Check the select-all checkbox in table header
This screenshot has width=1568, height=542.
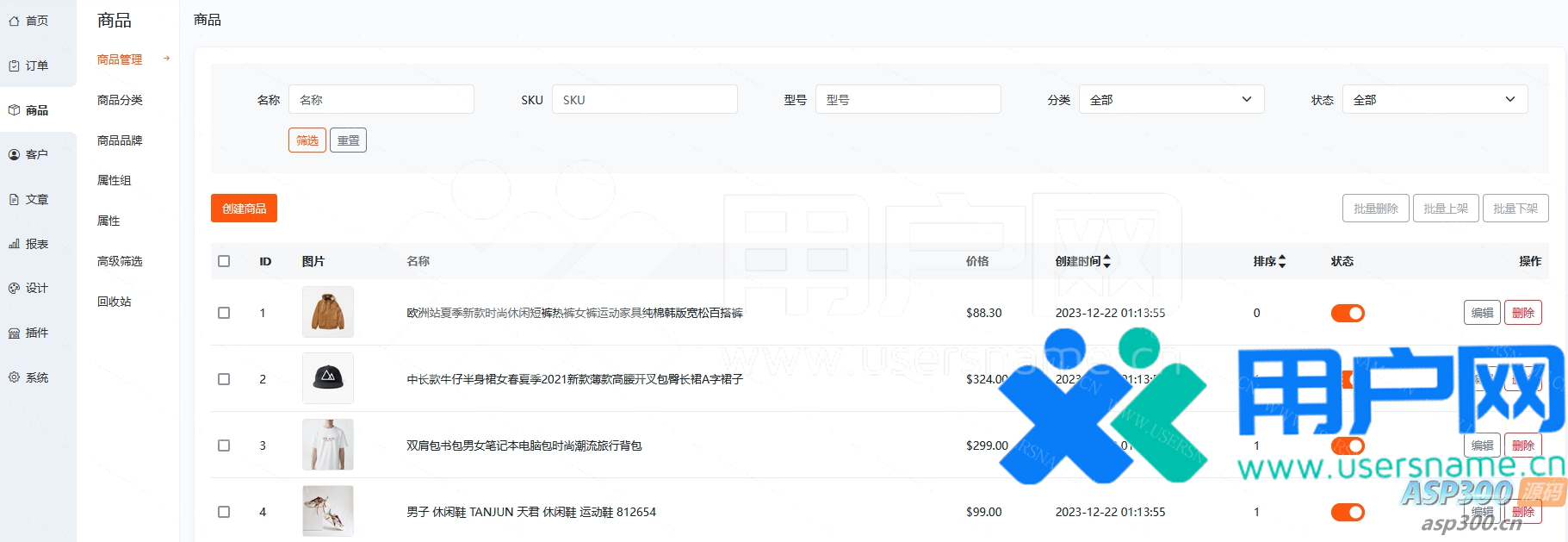pos(224,261)
